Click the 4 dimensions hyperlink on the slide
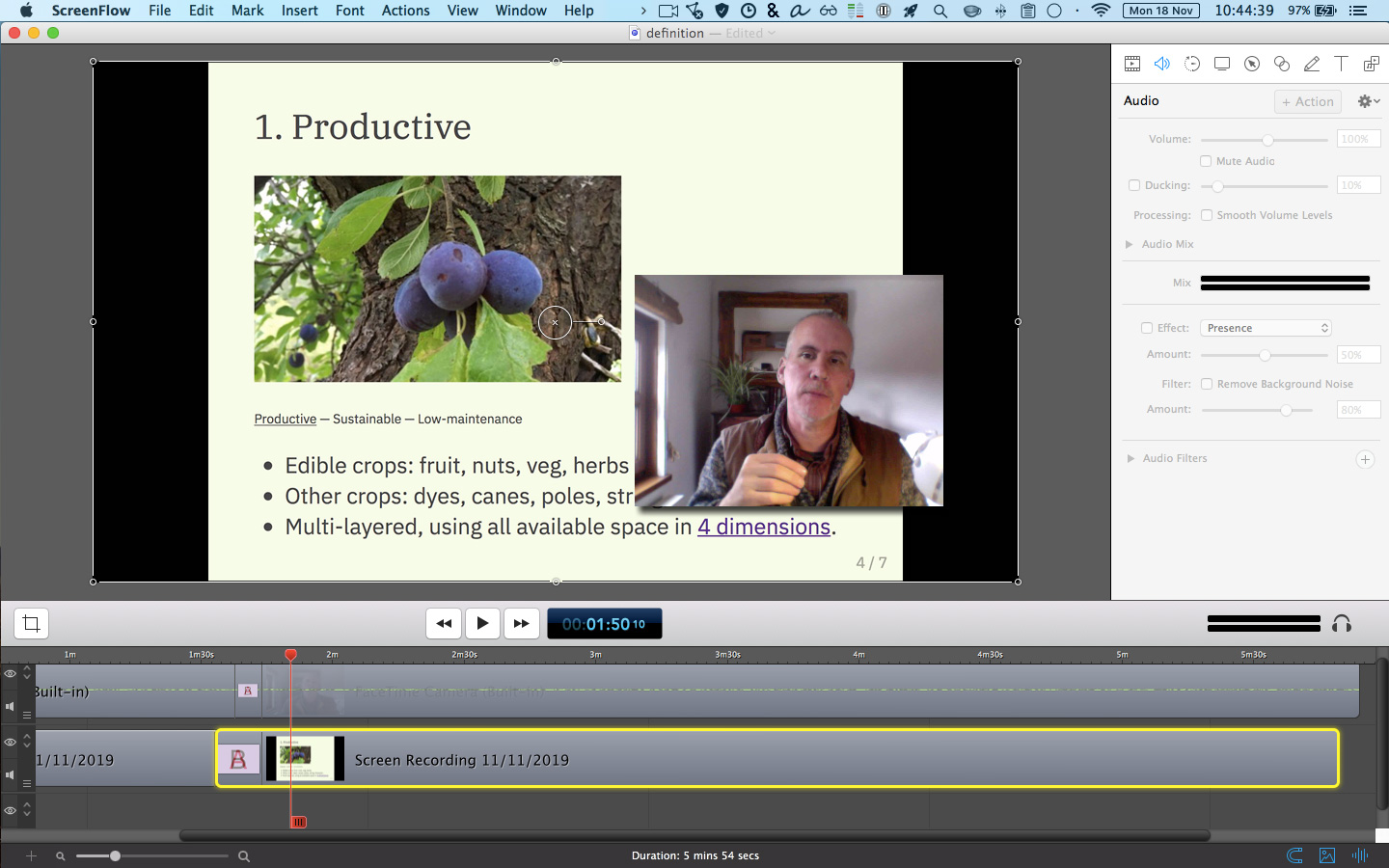1389x868 pixels. tap(764, 527)
